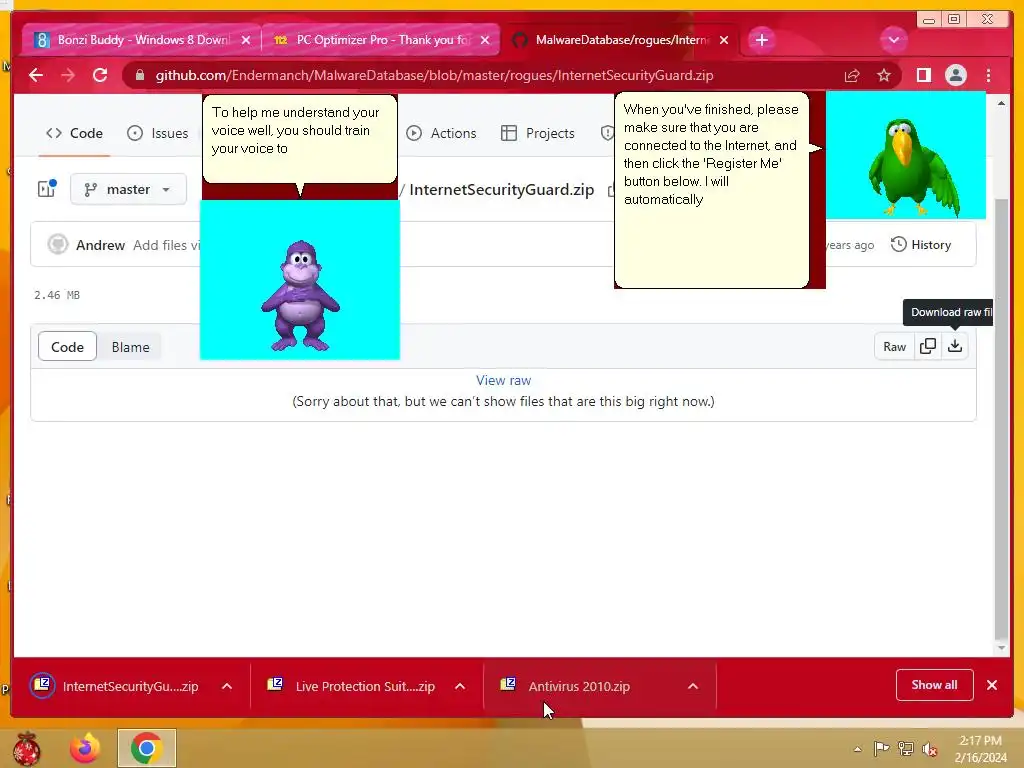Close the PC Optimizer Pro tab
Screen dimensions: 1024x768
coord(485,40)
